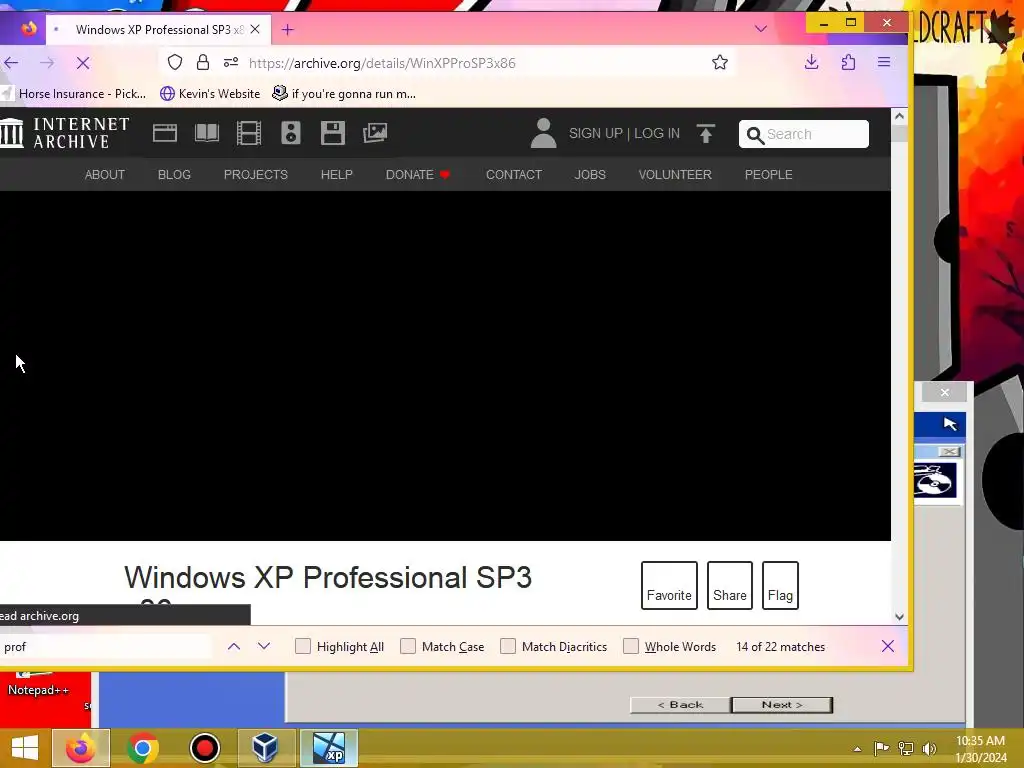
Task: Open the XP app in the taskbar
Action: tap(328, 748)
